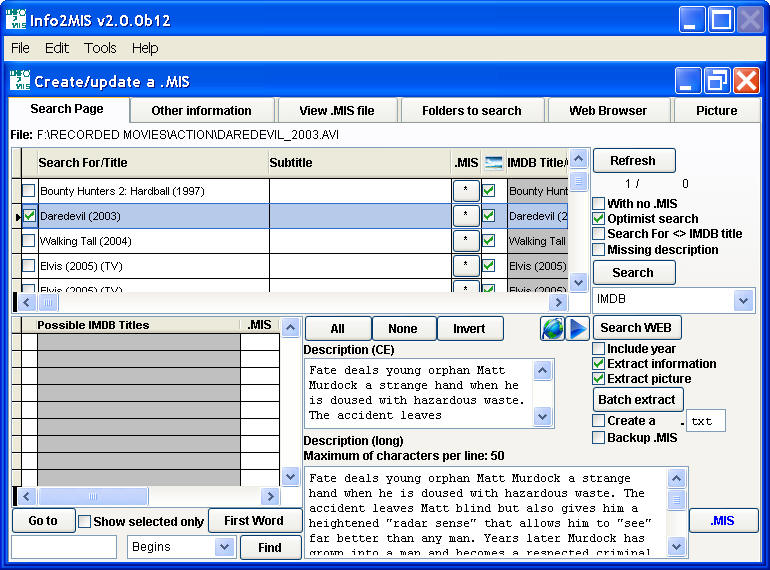Click Possible IMDB Titles horizontal scrollbar thumb
Viewport: 770px width, 570px height.
(x=93, y=496)
